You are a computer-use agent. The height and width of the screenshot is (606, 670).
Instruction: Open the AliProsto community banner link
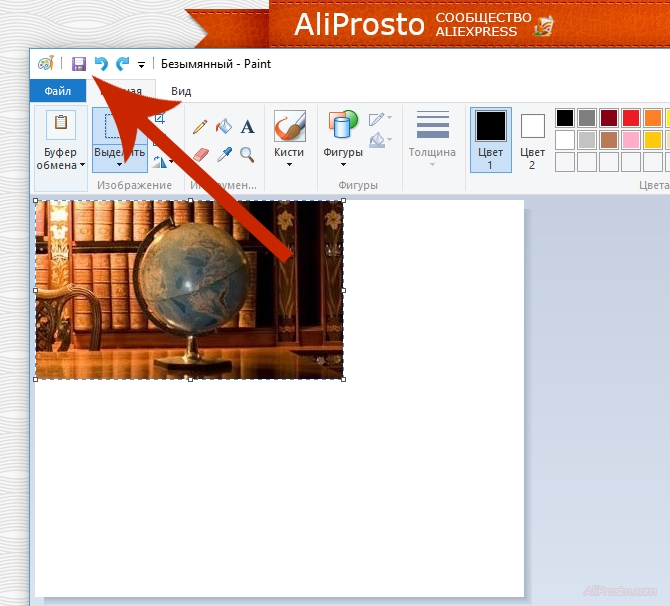(423, 24)
